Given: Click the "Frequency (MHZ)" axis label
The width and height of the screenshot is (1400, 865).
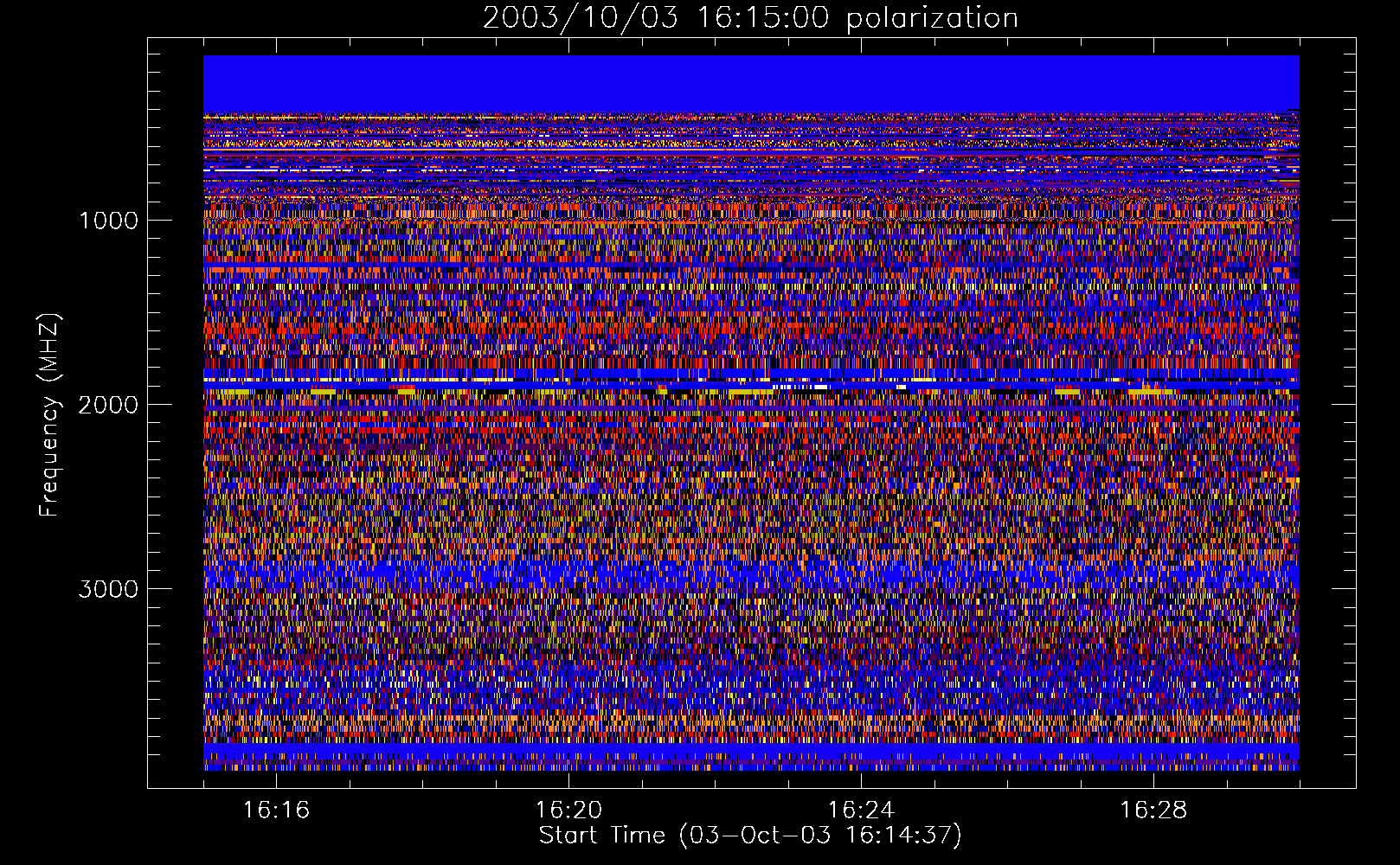Looking at the screenshot, I should point(49,415).
